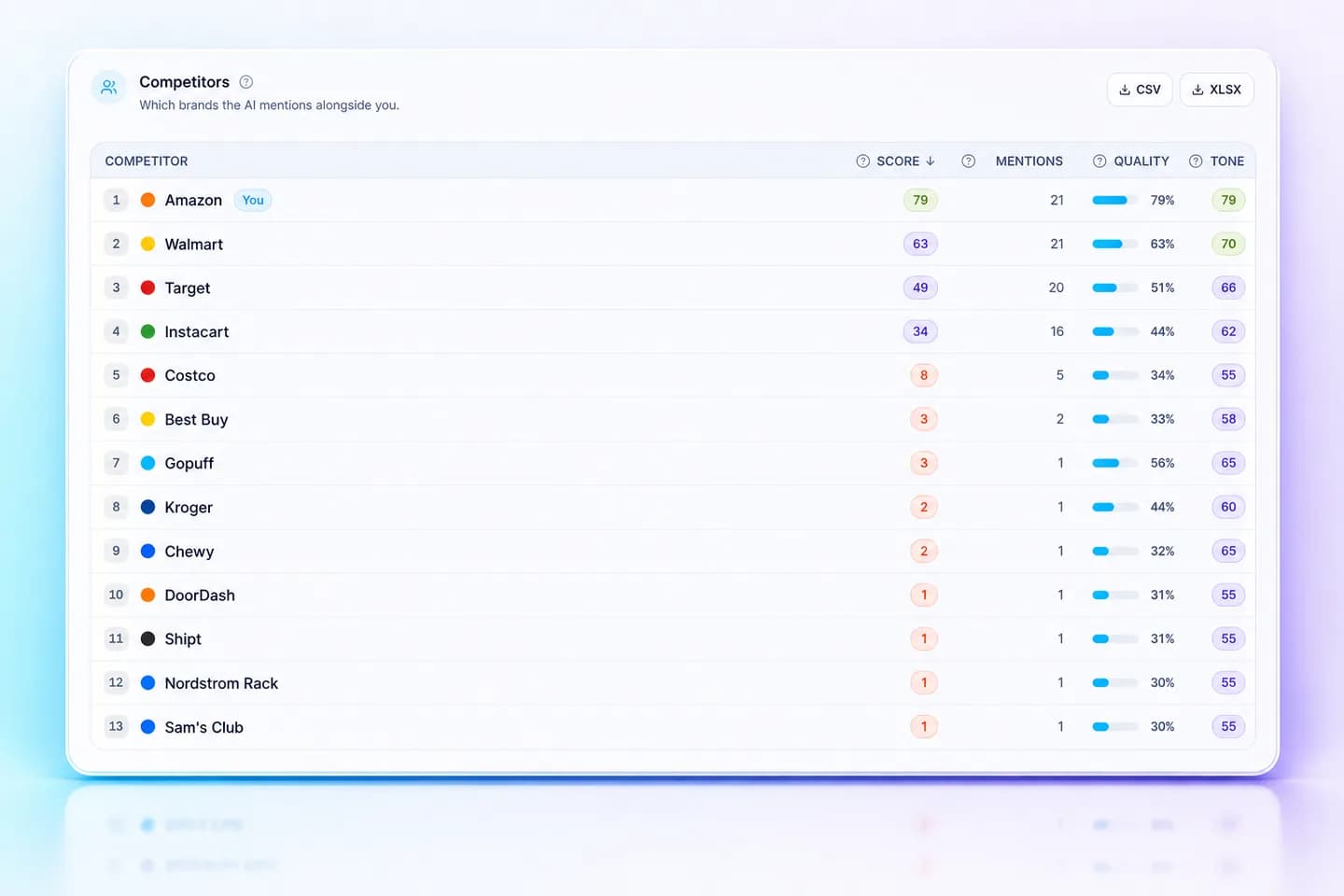Click Amazon's quality bar at 79%
1344x896 pixels.
click(x=1115, y=200)
